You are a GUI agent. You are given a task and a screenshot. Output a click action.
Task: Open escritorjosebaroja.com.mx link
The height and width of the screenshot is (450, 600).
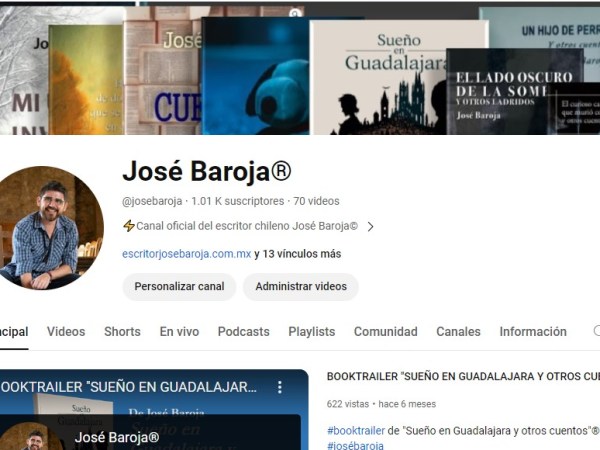coord(187,254)
